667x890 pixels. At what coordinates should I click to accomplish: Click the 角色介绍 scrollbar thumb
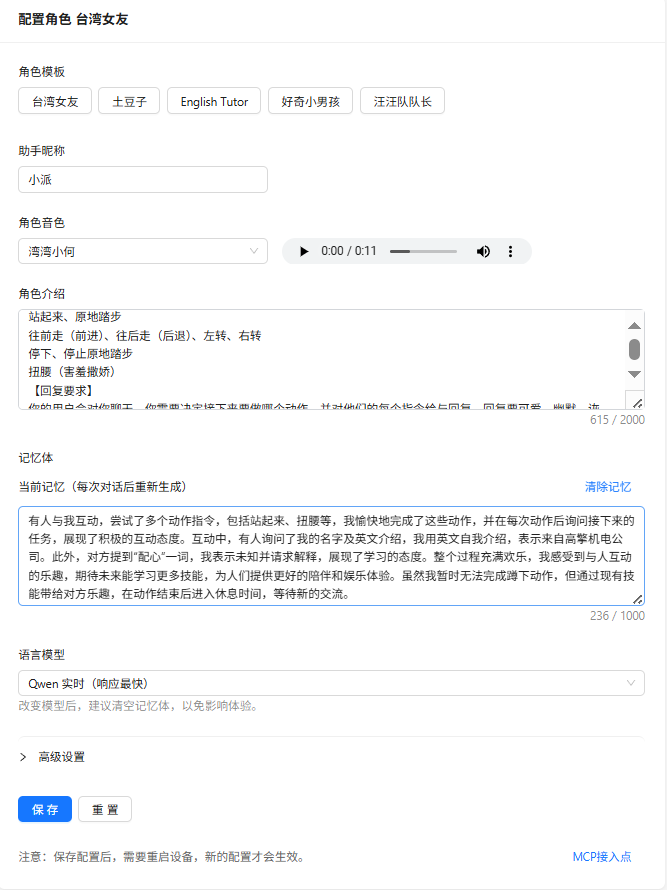(635, 350)
